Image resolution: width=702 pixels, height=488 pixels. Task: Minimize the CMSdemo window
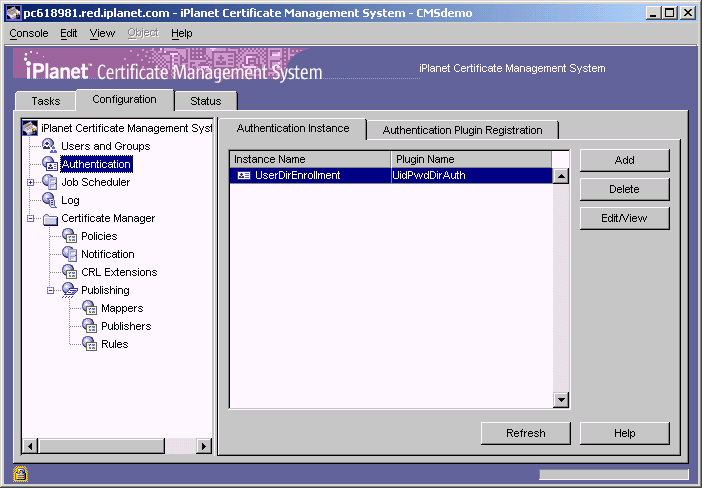[653, 13]
